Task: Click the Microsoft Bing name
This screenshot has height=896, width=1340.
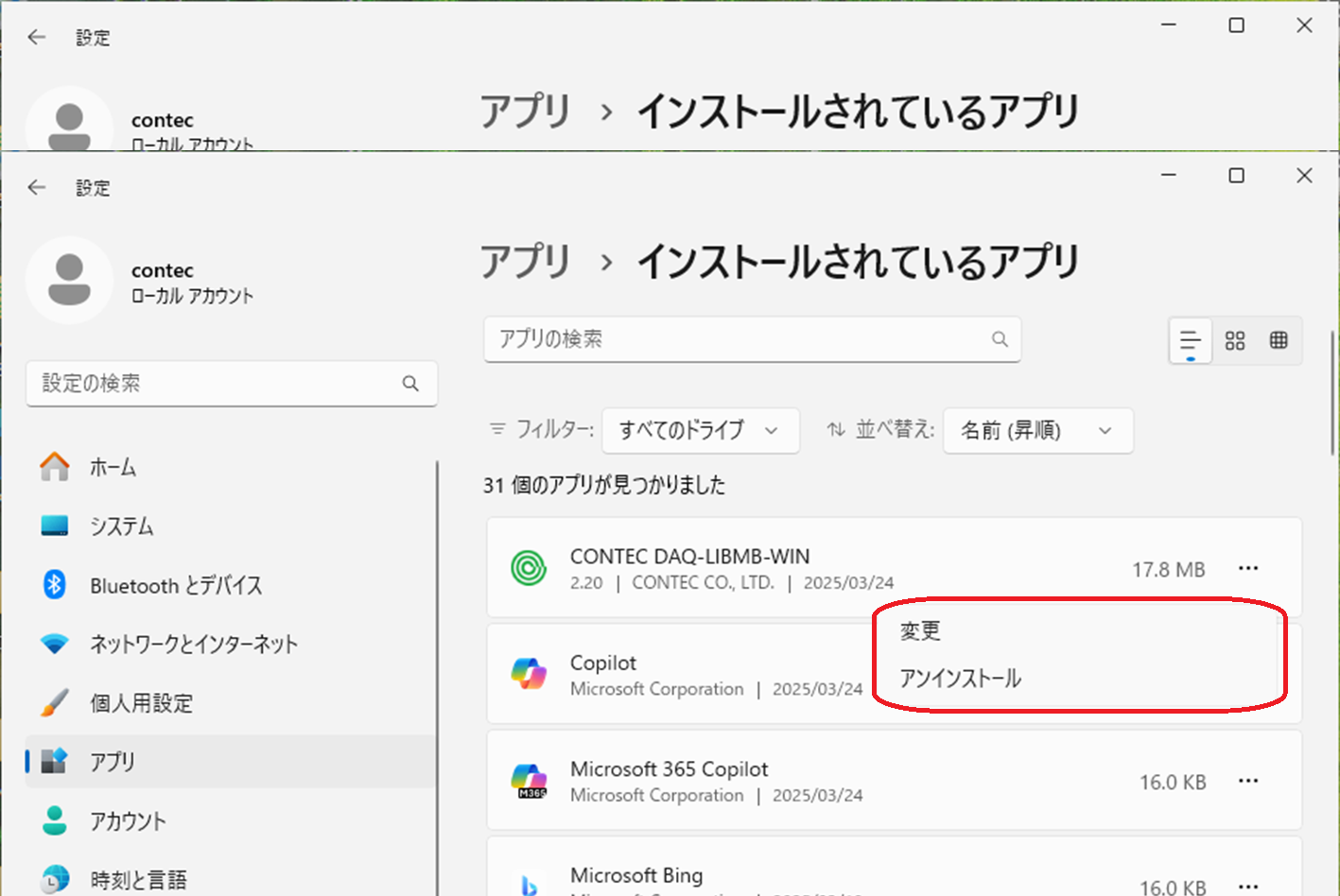Action: [x=636, y=875]
